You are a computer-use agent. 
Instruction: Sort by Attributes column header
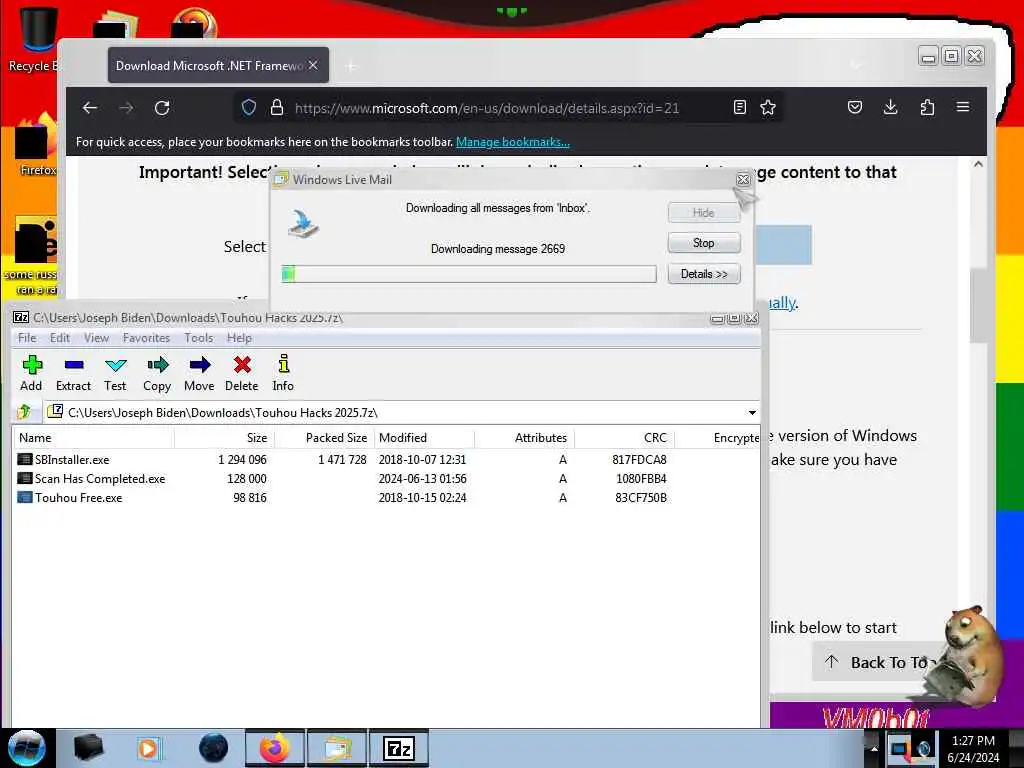click(524, 438)
